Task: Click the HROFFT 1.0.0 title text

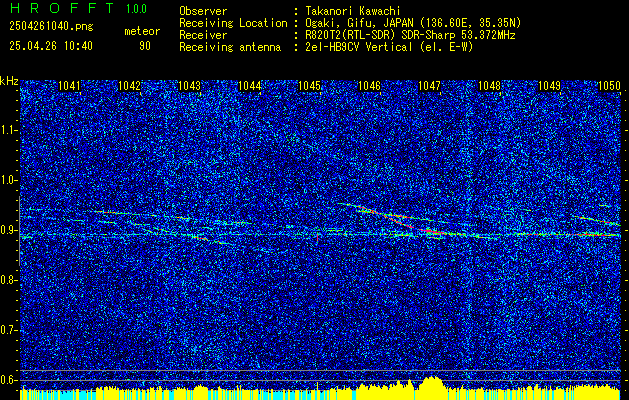Action: (x=78, y=8)
